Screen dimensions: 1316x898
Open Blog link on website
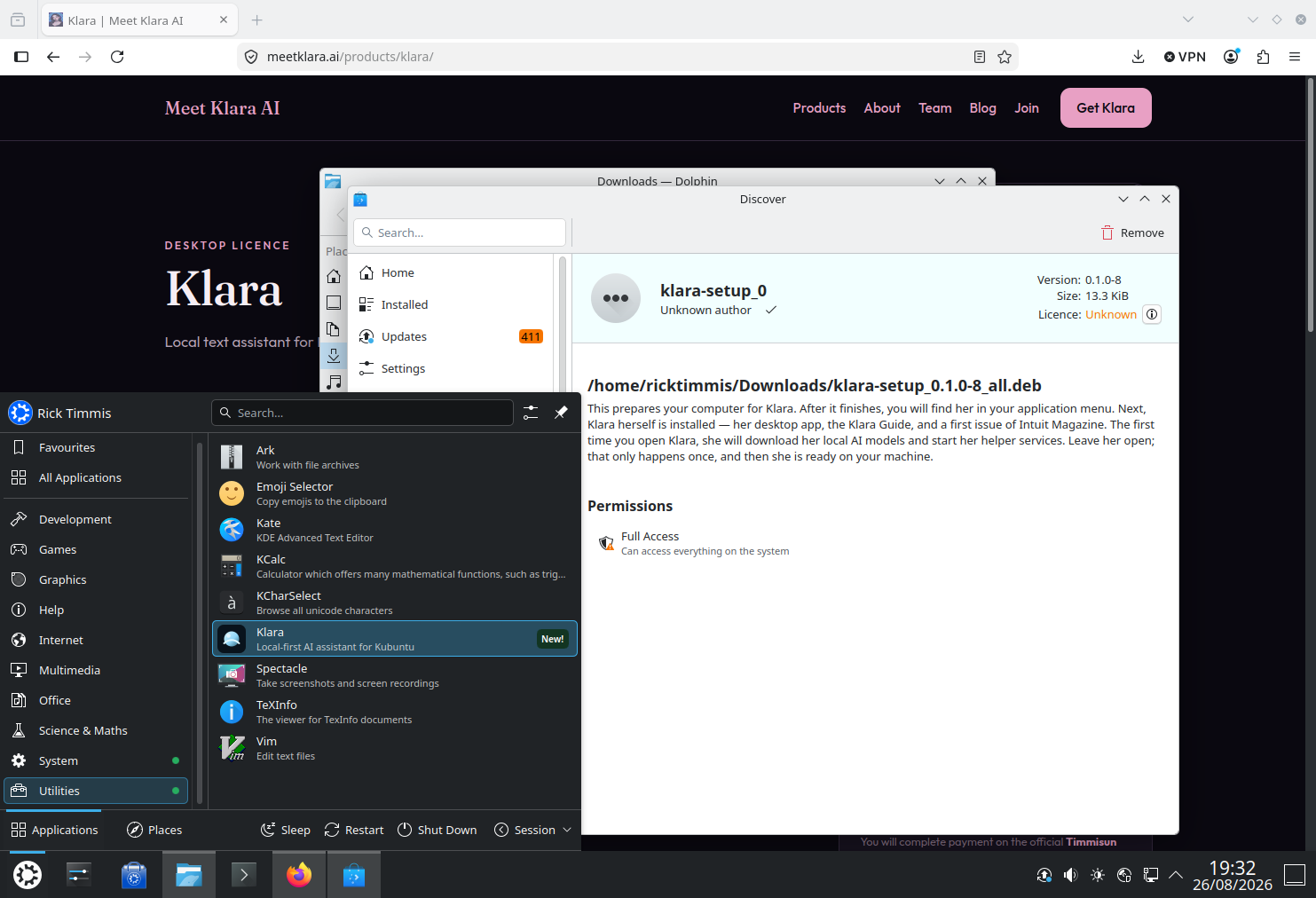(982, 107)
